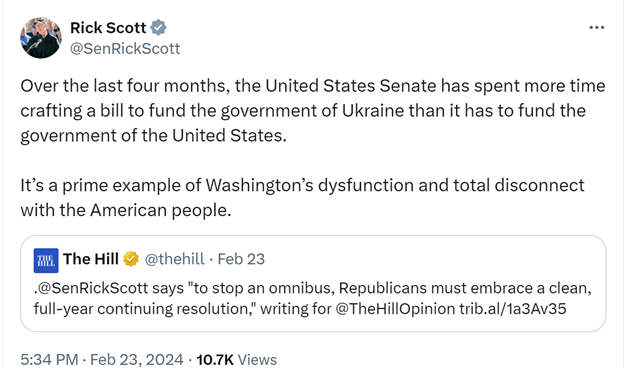Click the 10.7K Views count
The width and height of the screenshot is (624, 368).
coord(237,360)
